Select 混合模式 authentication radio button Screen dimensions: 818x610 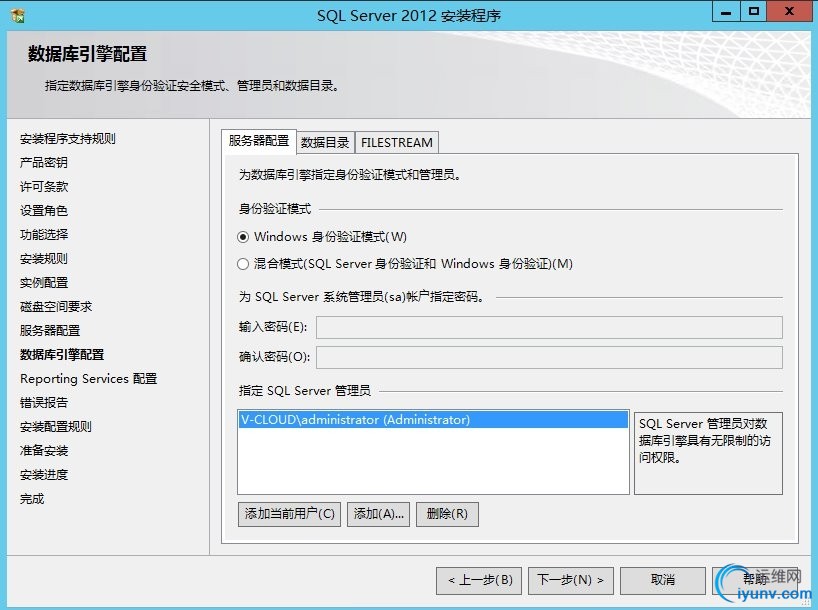point(243,264)
